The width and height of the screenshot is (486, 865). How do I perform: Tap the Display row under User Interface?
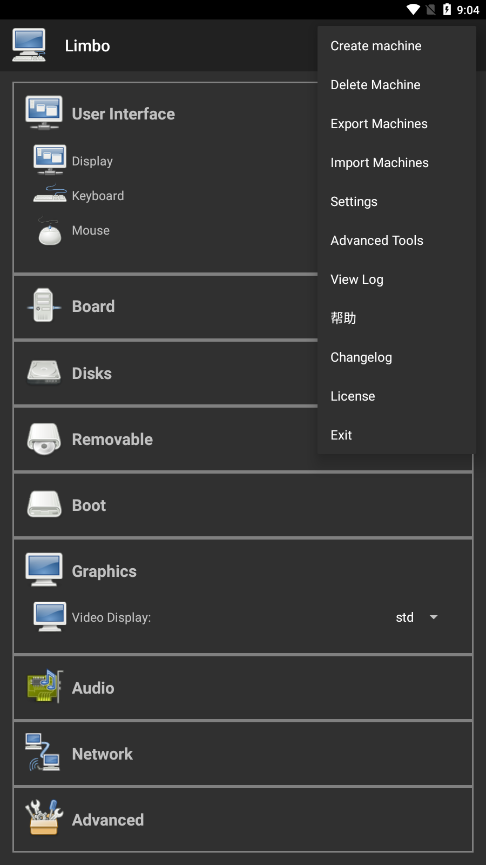165,160
